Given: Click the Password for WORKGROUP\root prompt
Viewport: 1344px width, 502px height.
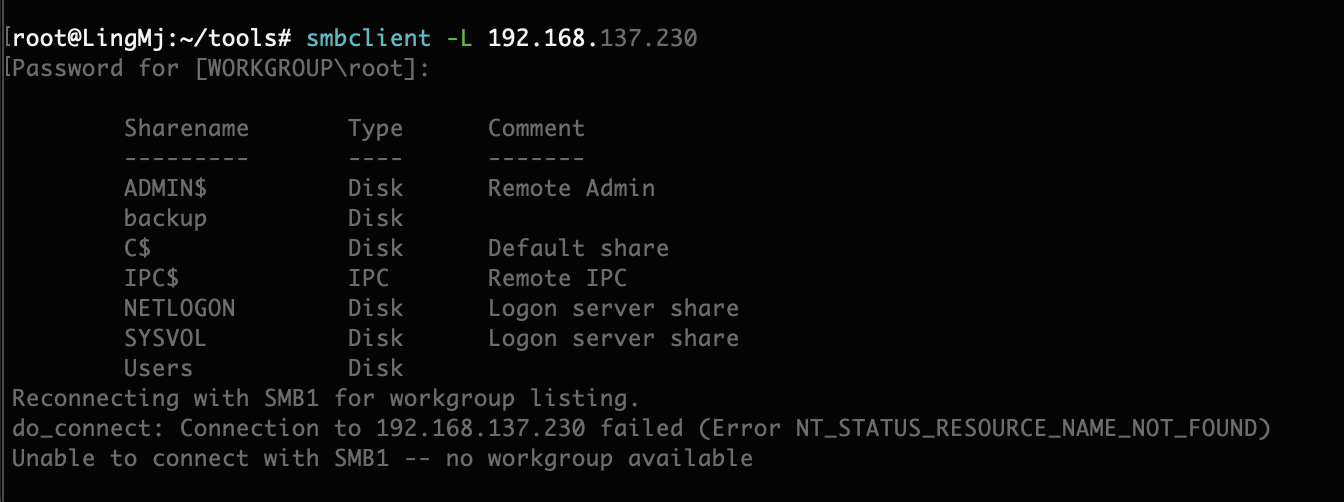Looking at the screenshot, I should 220,69.
